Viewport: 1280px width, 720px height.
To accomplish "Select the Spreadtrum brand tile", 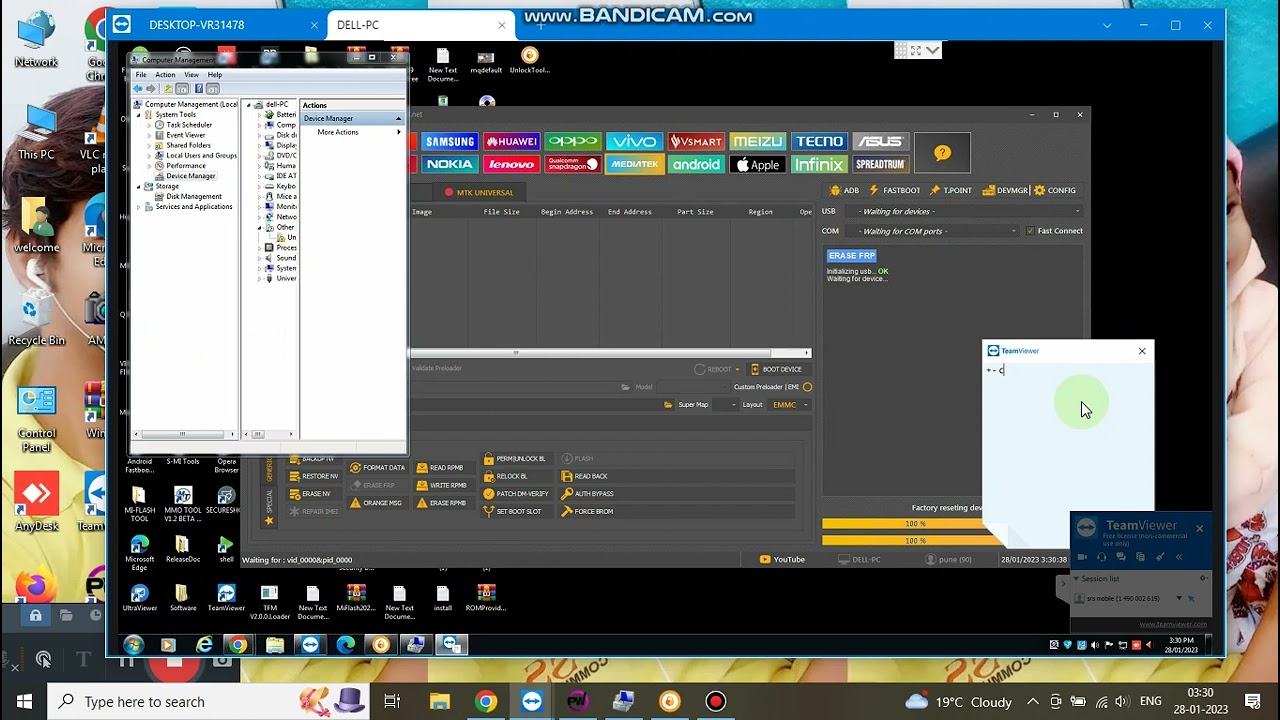I will pos(880,164).
